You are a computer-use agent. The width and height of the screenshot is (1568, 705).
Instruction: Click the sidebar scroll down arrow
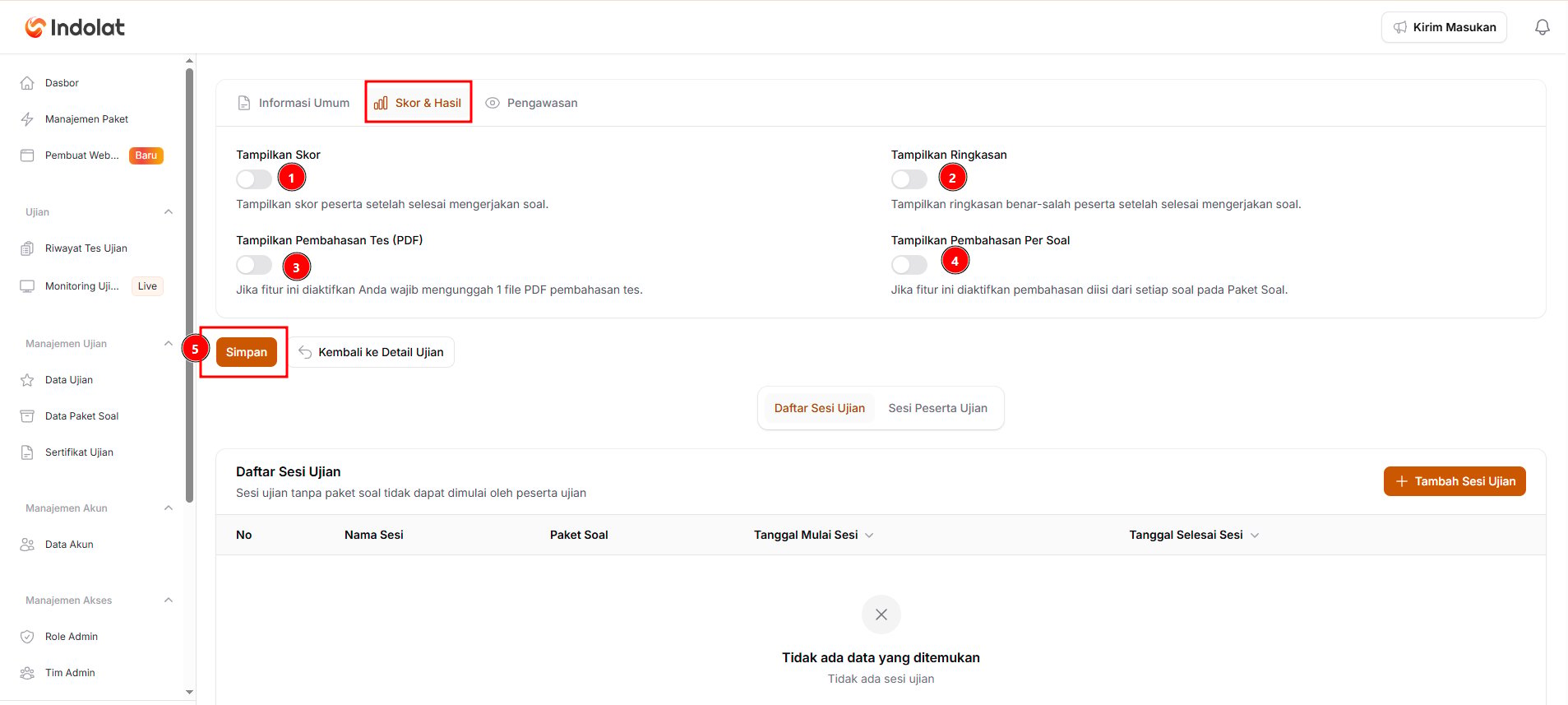tap(190, 693)
